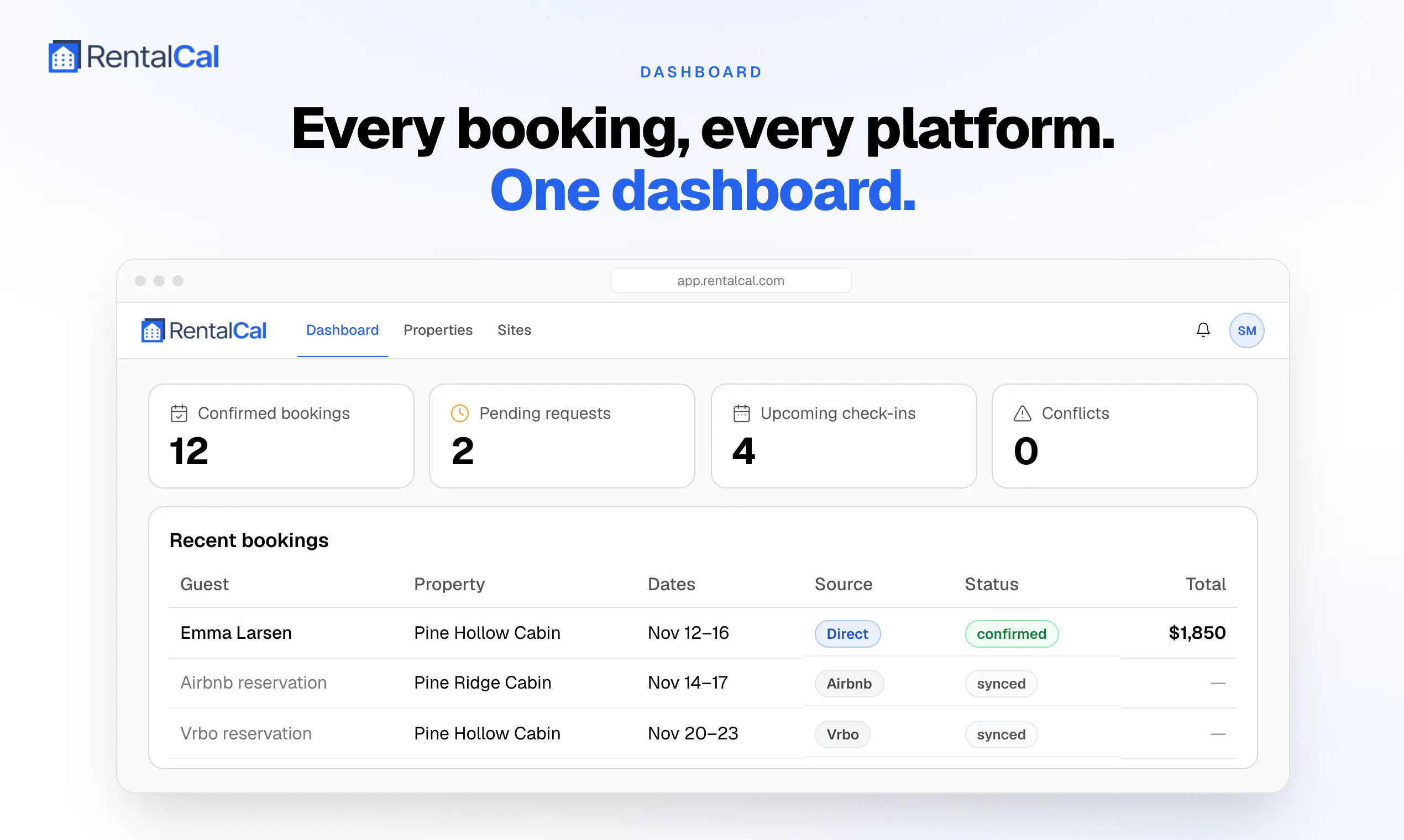Click the Nov 14–17 dates cell
Screen dimensions: 1404x840
688,683
